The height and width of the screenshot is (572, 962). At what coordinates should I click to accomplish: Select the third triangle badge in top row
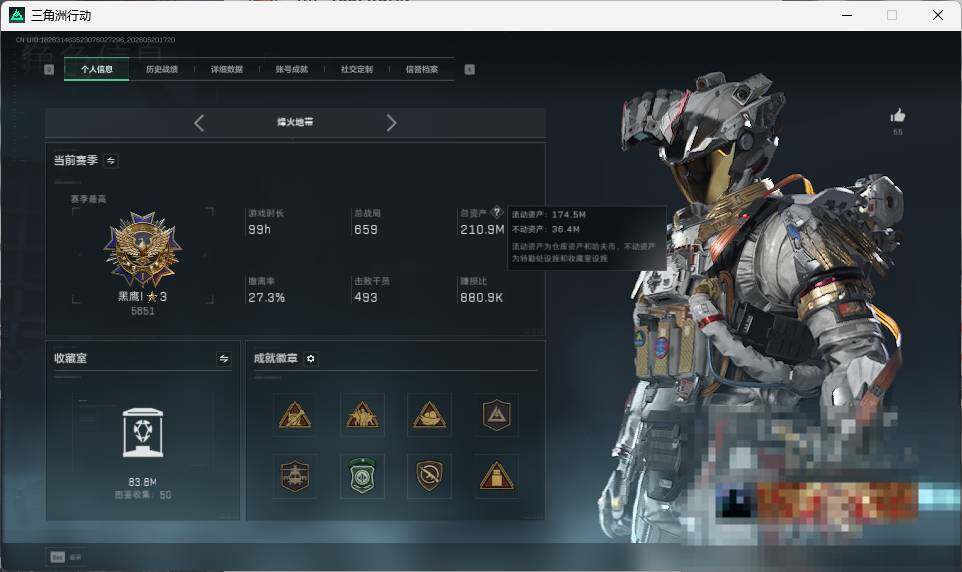(x=429, y=415)
